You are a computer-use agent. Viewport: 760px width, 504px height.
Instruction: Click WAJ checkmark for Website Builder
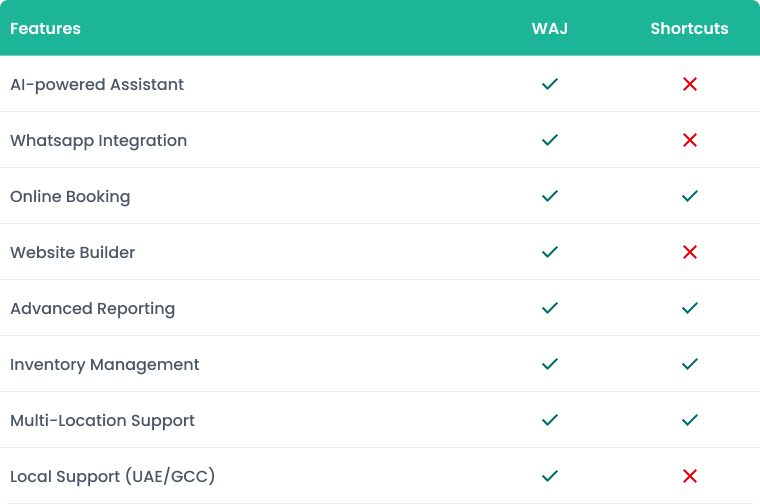549,252
